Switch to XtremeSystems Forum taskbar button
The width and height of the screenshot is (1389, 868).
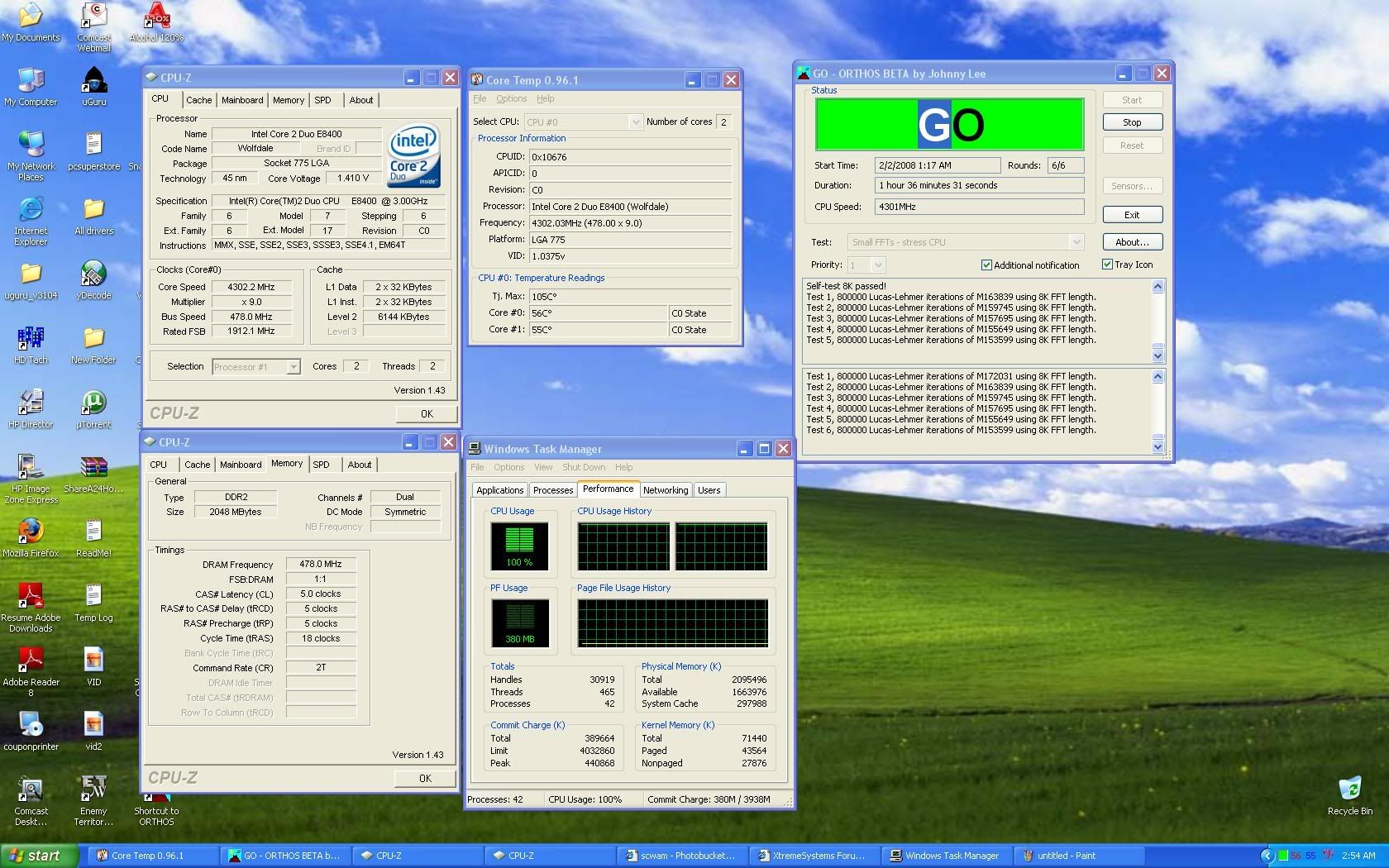pyautogui.click(x=816, y=856)
